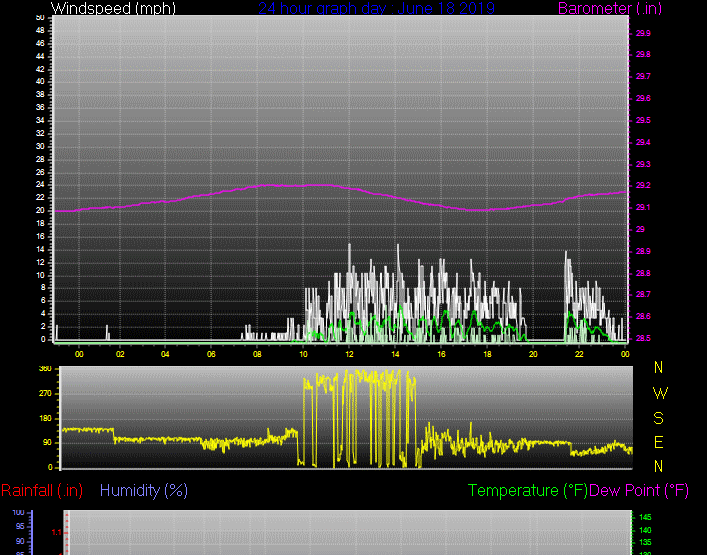
Task: Click windspeed scale value 48
Action: tap(40, 30)
